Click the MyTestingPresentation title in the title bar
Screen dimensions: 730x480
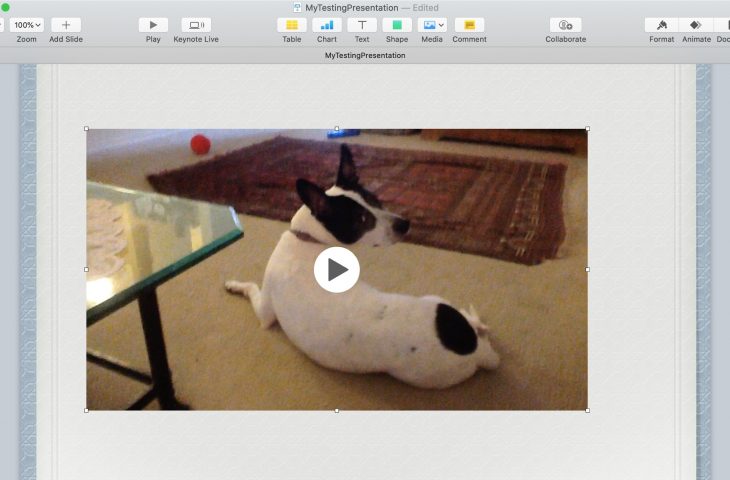pyautogui.click(x=351, y=8)
